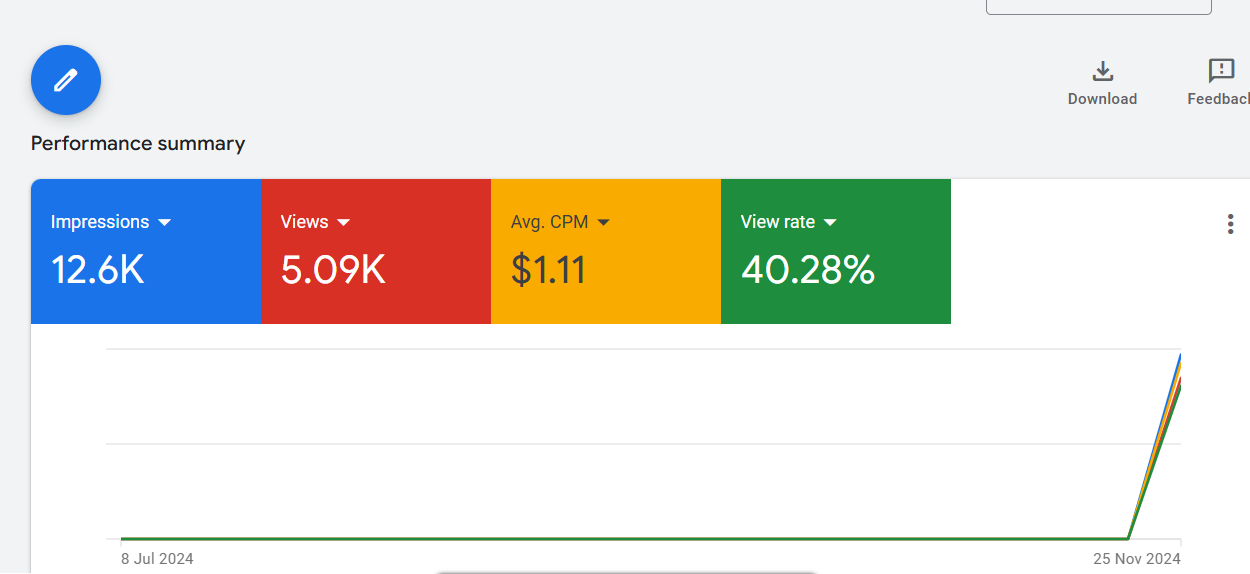
Task: Expand the Impressions metric dropdown arrow
Action: (x=165, y=222)
